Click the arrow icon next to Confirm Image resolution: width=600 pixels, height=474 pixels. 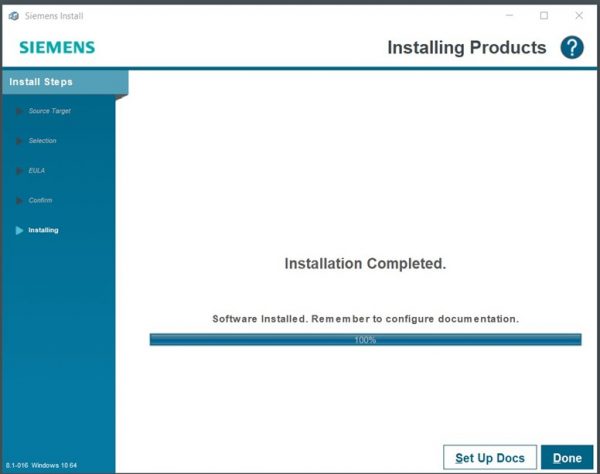click(19, 200)
